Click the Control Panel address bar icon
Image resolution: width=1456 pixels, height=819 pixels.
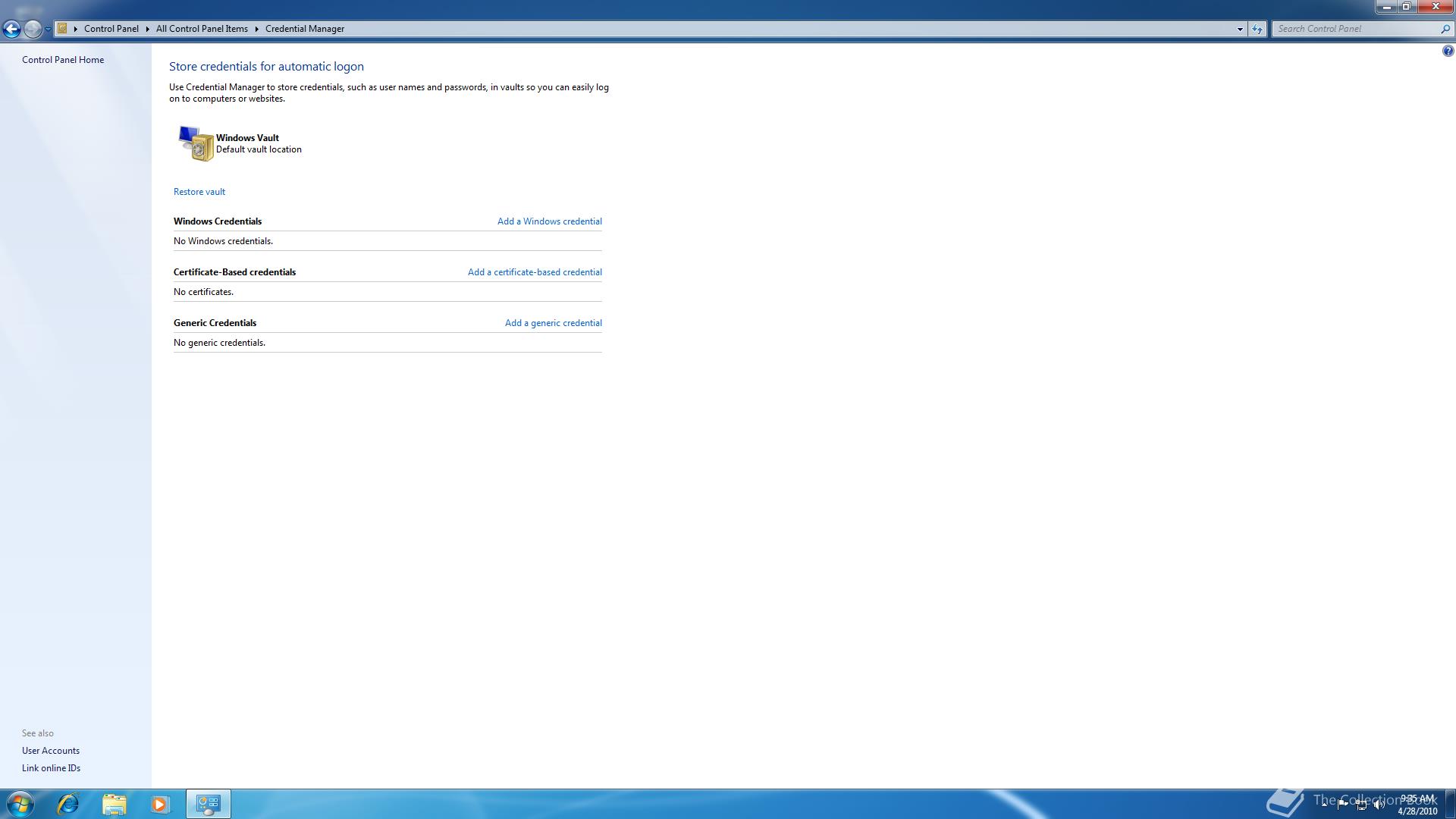[x=63, y=29]
